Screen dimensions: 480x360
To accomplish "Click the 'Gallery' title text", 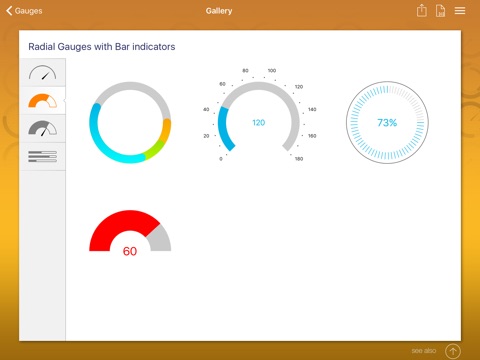I will [x=219, y=11].
